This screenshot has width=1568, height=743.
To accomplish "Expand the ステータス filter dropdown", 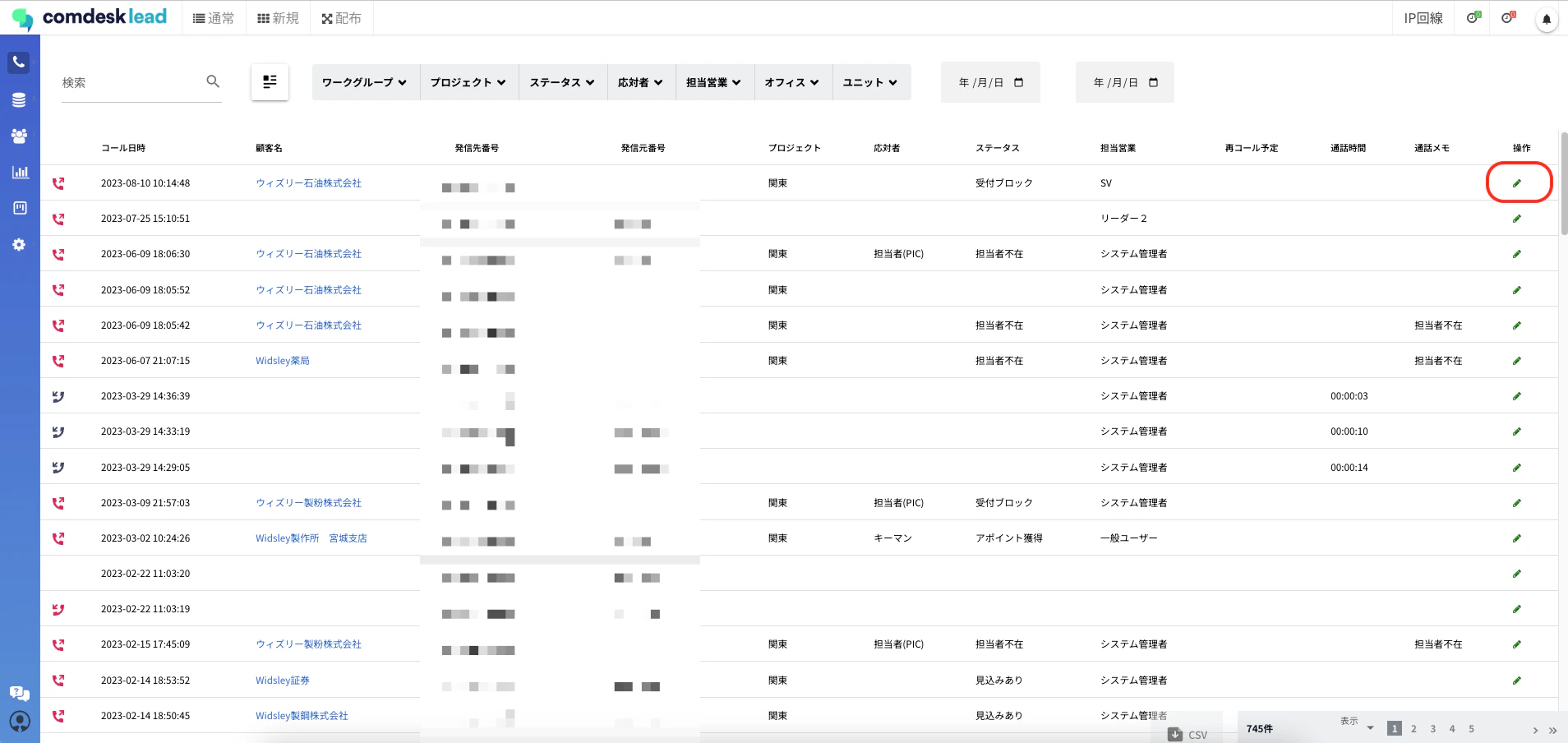I will tap(563, 82).
